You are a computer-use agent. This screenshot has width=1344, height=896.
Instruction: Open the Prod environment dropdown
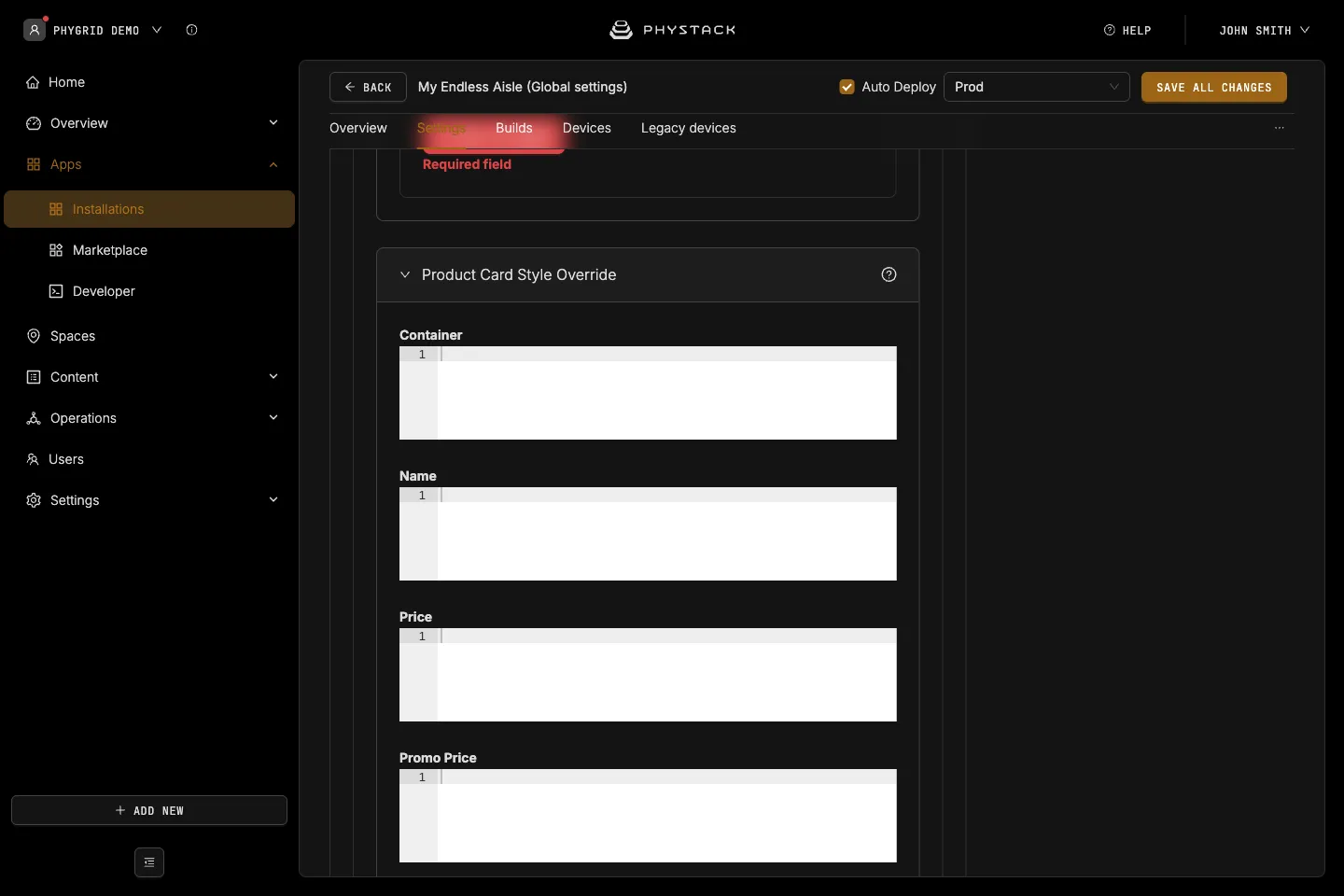(x=1037, y=87)
